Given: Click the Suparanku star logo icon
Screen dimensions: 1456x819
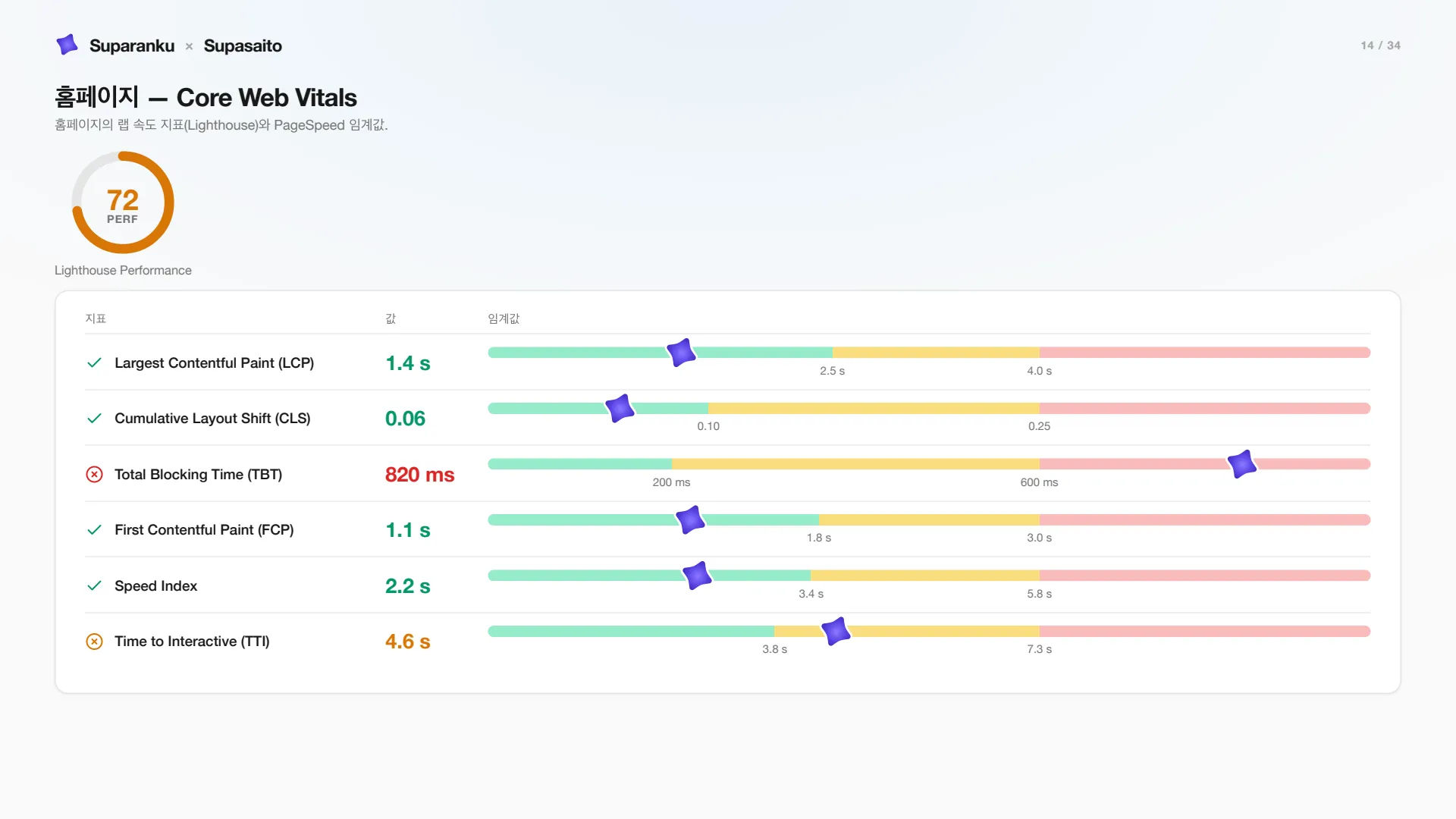Looking at the screenshot, I should pos(67,45).
